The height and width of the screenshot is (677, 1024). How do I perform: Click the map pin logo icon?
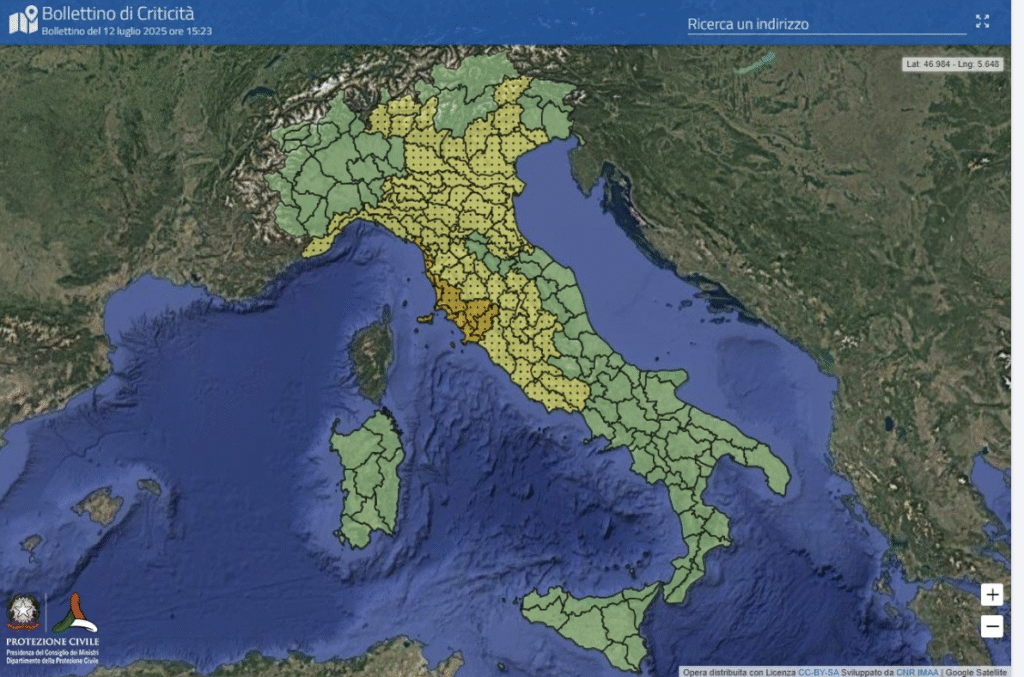tap(23, 19)
